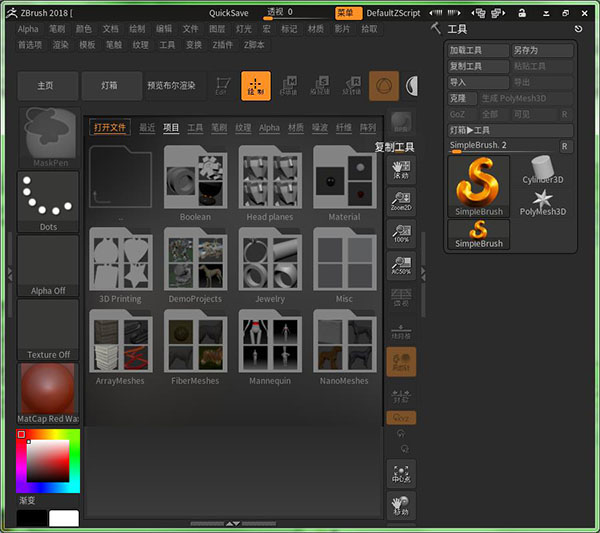Select the large SimpleBrush tool thumbnail
Screen dimensions: 600x533
tap(479, 187)
